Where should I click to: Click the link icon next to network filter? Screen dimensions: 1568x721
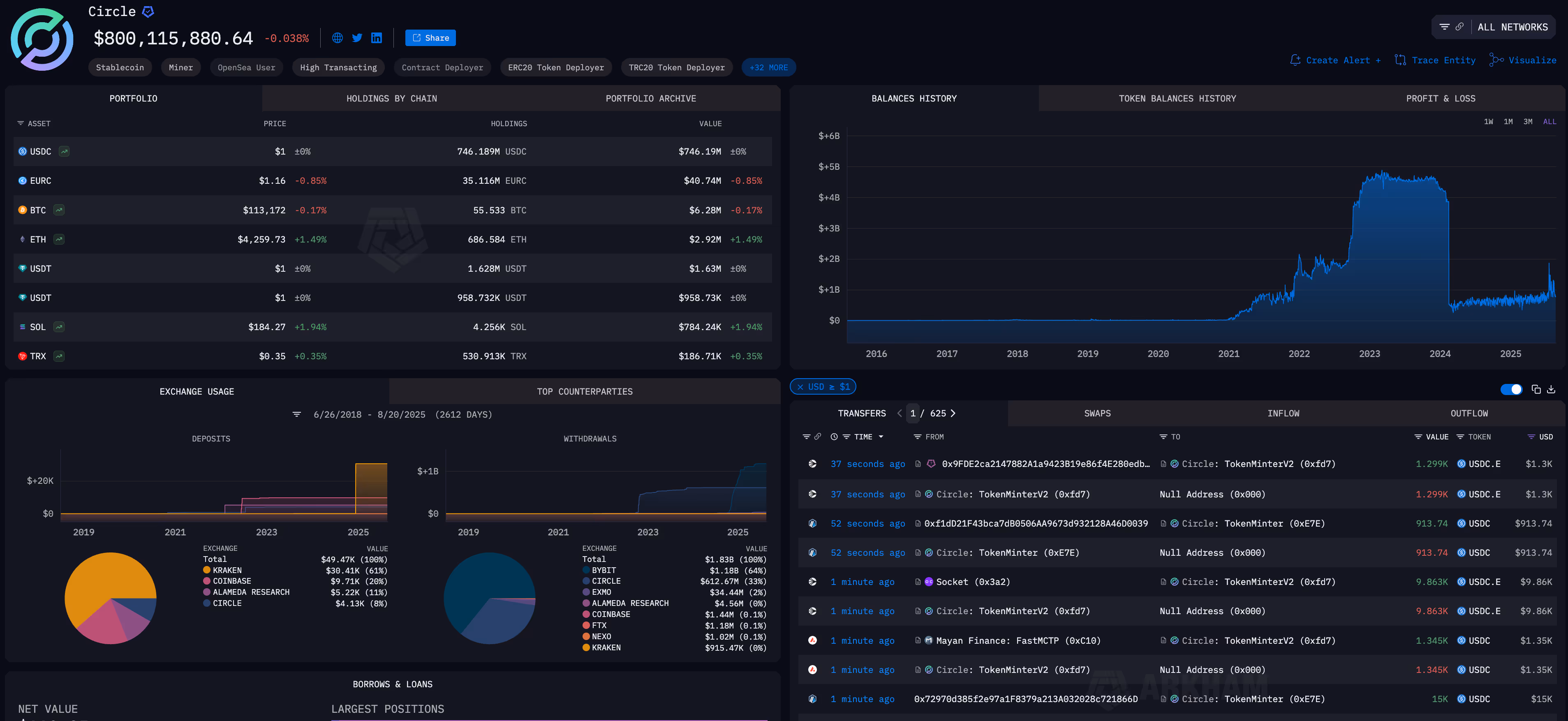pos(1459,27)
